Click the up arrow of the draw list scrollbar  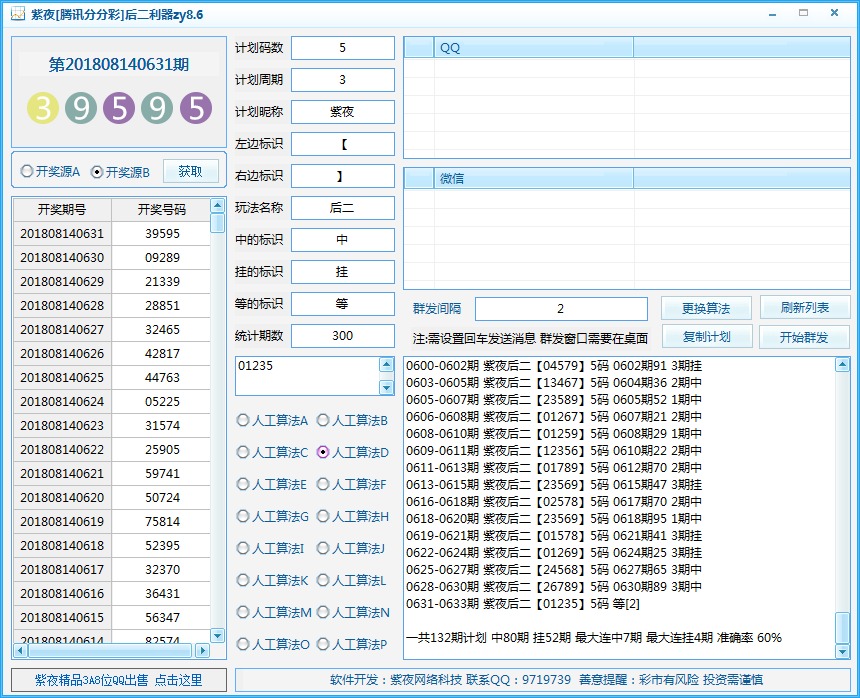218,208
